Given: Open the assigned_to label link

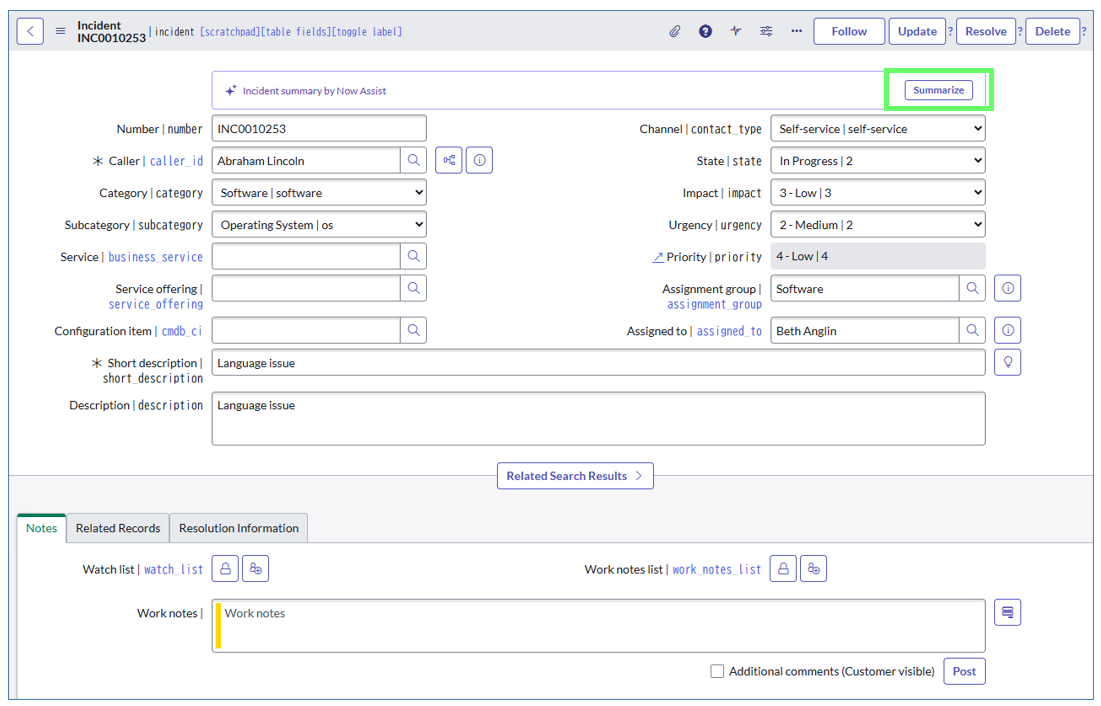Looking at the screenshot, I should (x=729, y=331).
